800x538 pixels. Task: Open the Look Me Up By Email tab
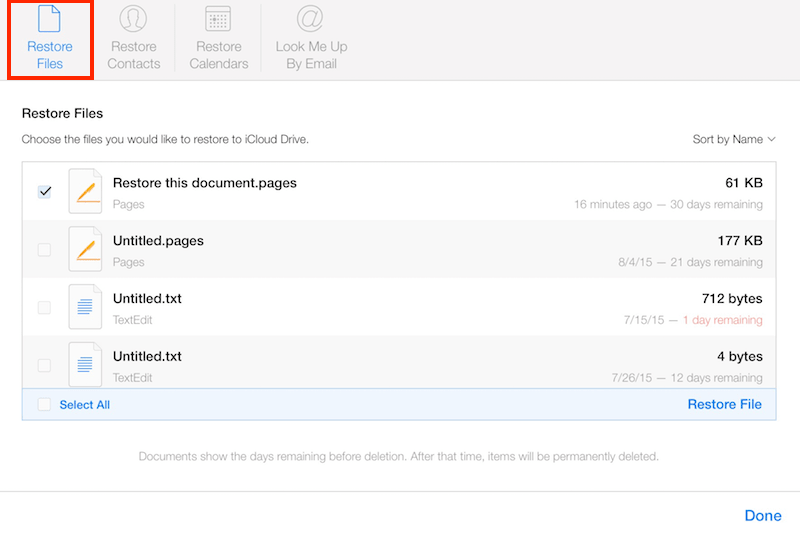(x=311, y=39)
